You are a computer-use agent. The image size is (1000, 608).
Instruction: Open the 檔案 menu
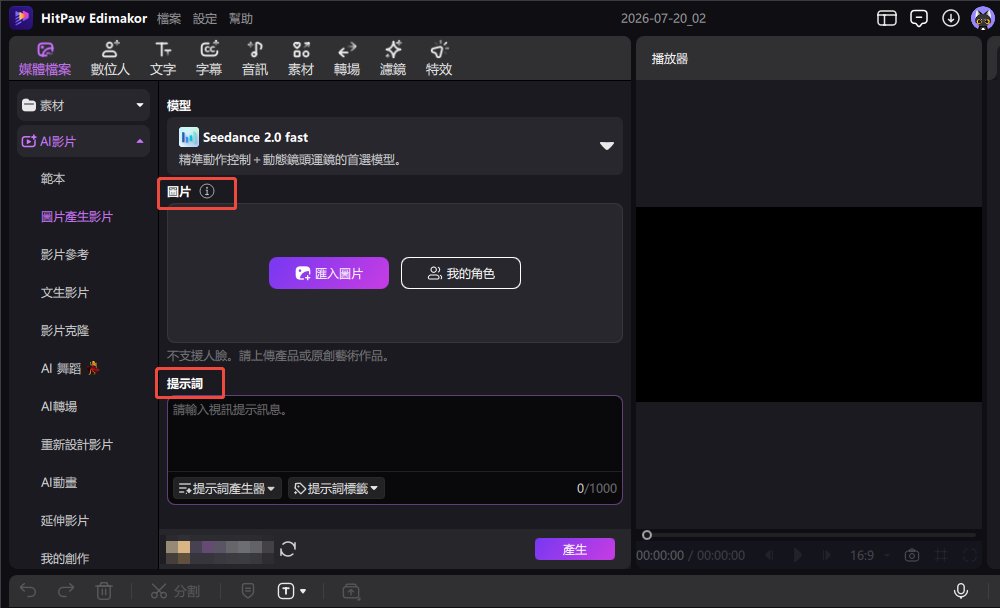169,19
